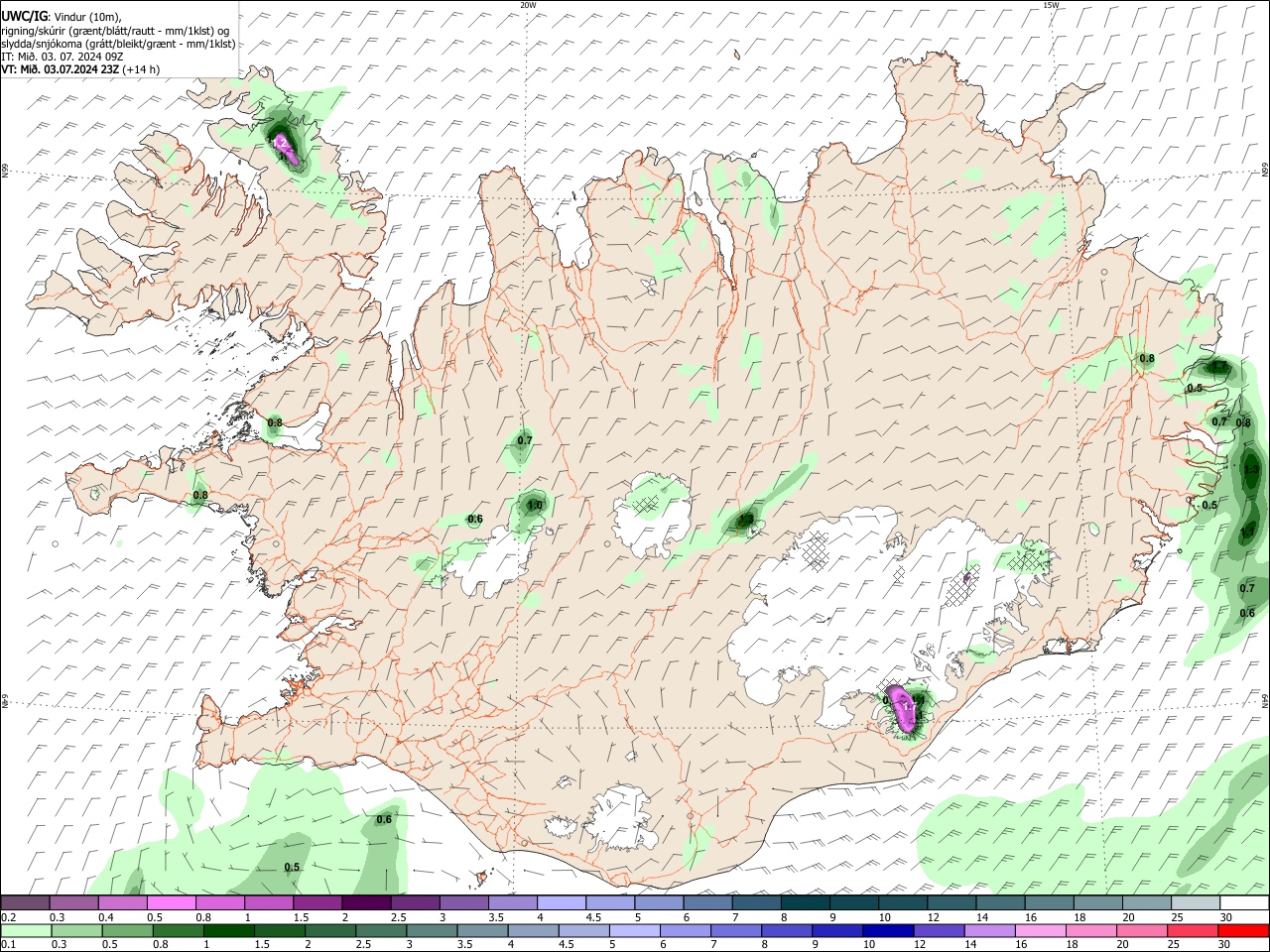Click the '15W' longitude label
The image size is (1270, 952).
point(1052,5)
